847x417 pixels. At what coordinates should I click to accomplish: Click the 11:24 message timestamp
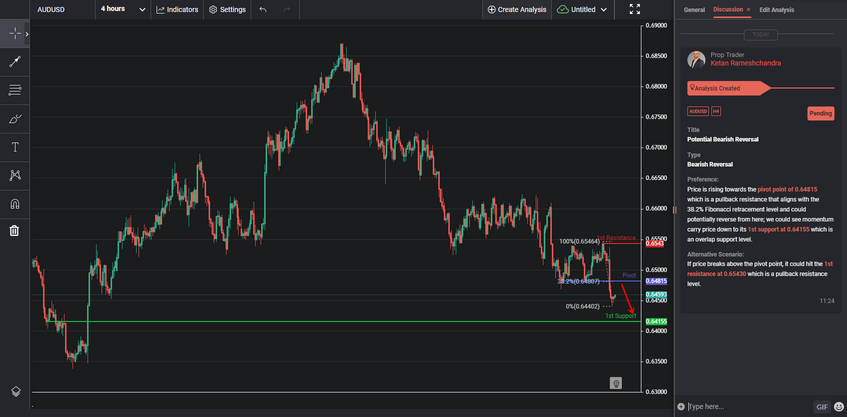tap(826, 301)
